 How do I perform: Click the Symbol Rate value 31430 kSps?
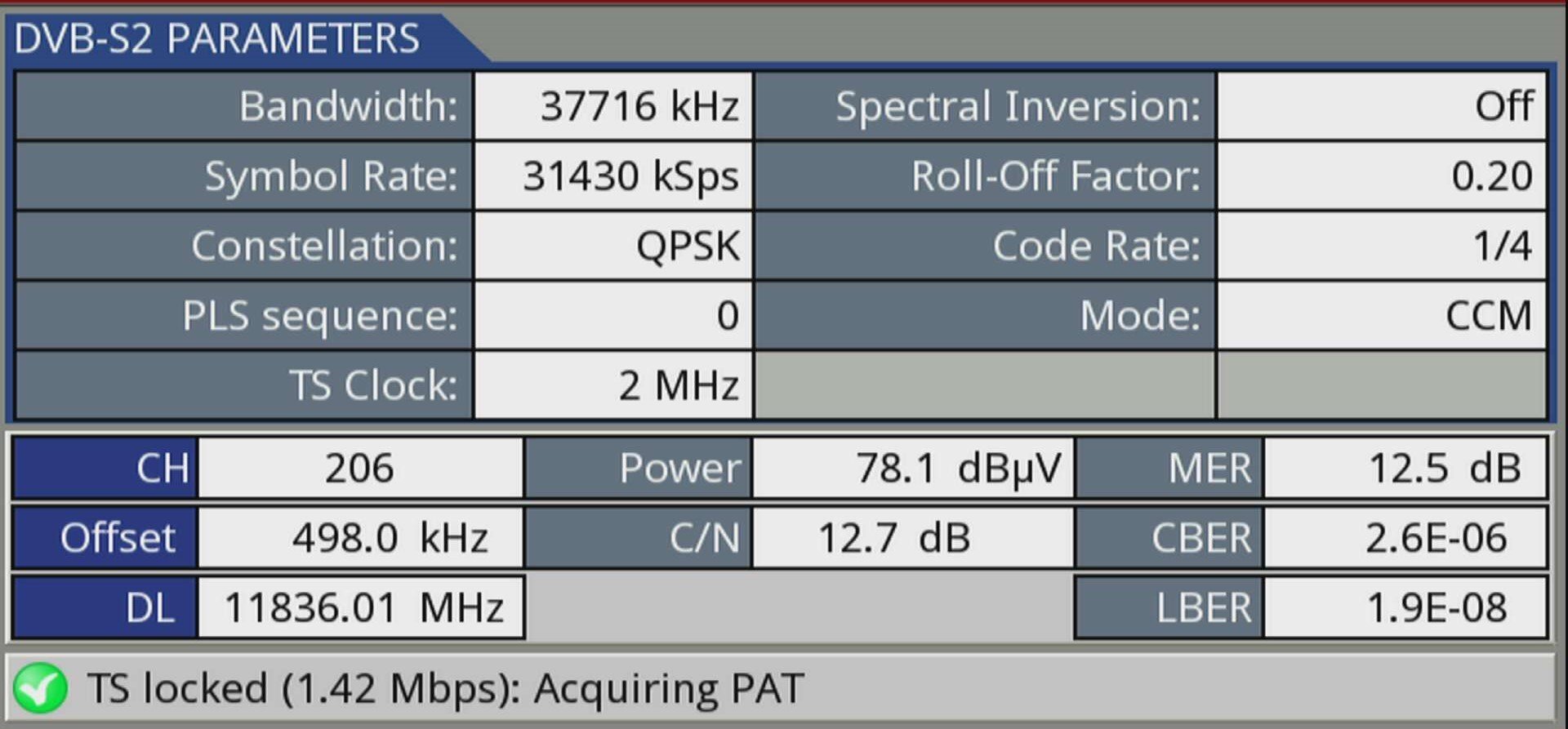click(613, 176)
